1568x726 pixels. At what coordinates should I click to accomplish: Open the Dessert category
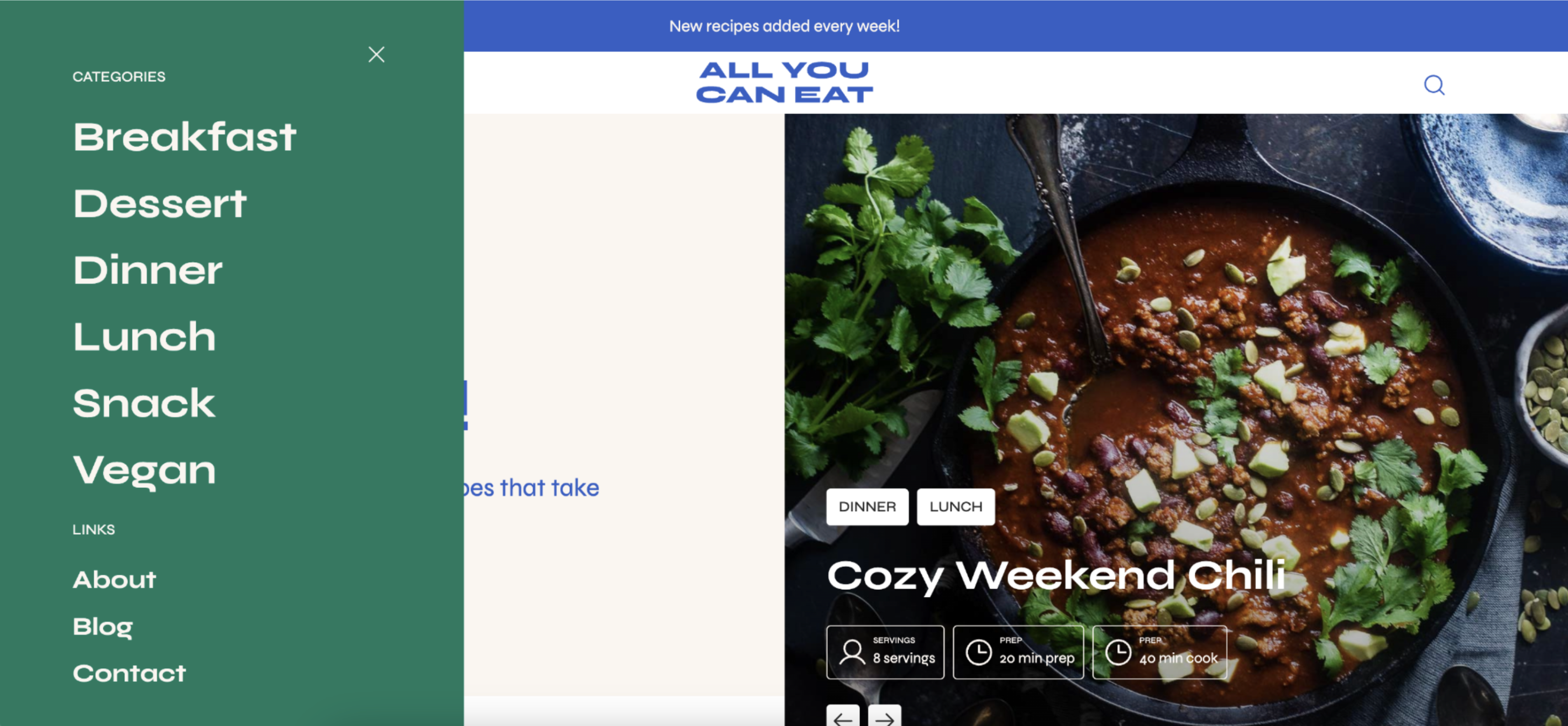[159, 204]
